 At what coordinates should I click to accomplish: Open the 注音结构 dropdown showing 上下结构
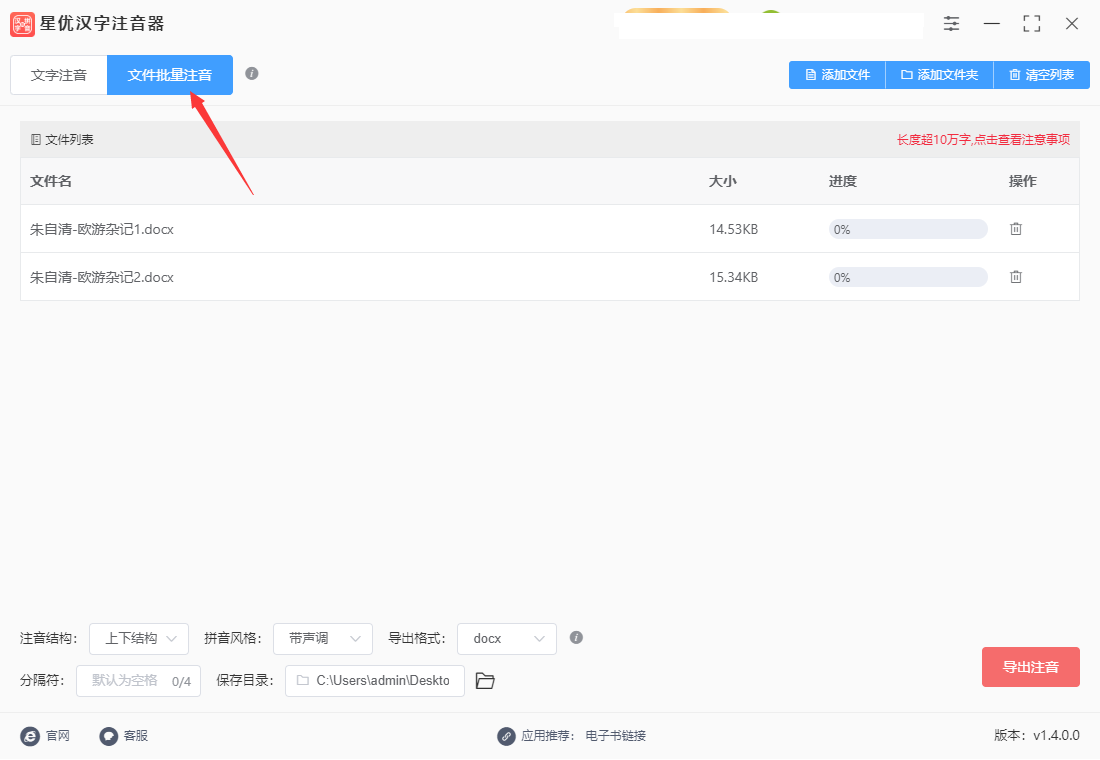coord(139,639)
